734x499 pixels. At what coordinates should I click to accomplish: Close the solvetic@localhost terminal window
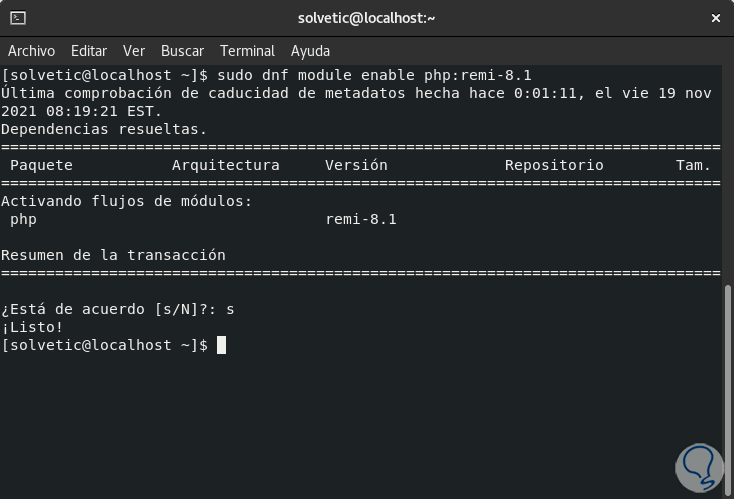coord(714,18)
